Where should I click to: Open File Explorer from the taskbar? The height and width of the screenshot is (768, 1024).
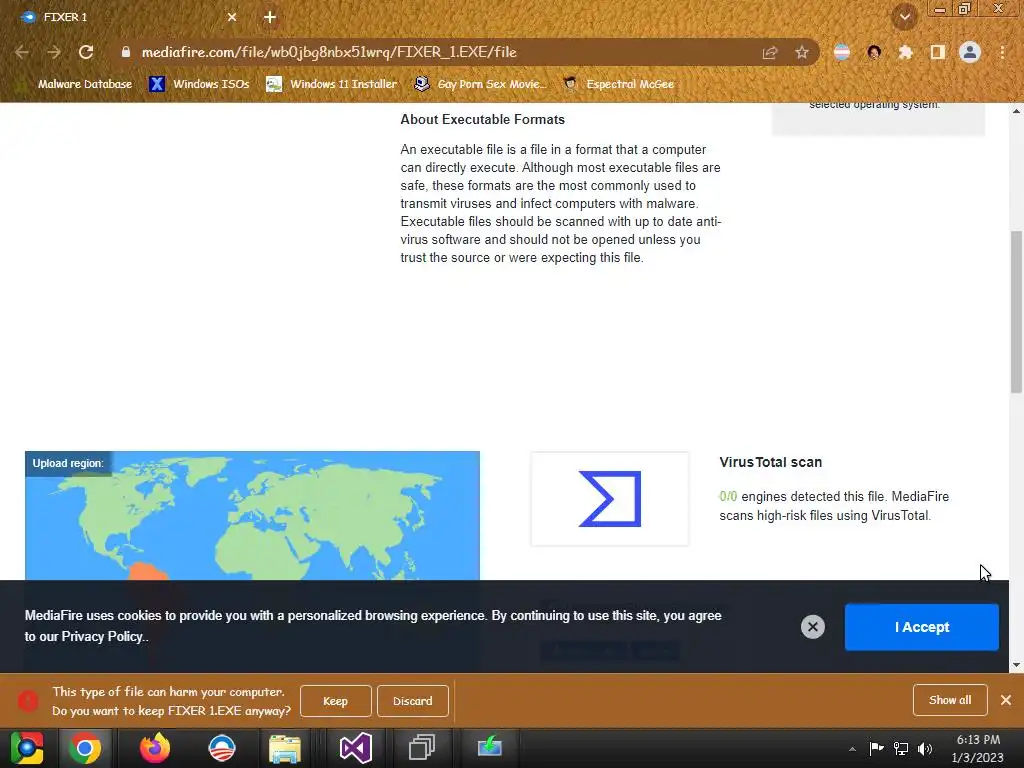click(x=285, y=748)
